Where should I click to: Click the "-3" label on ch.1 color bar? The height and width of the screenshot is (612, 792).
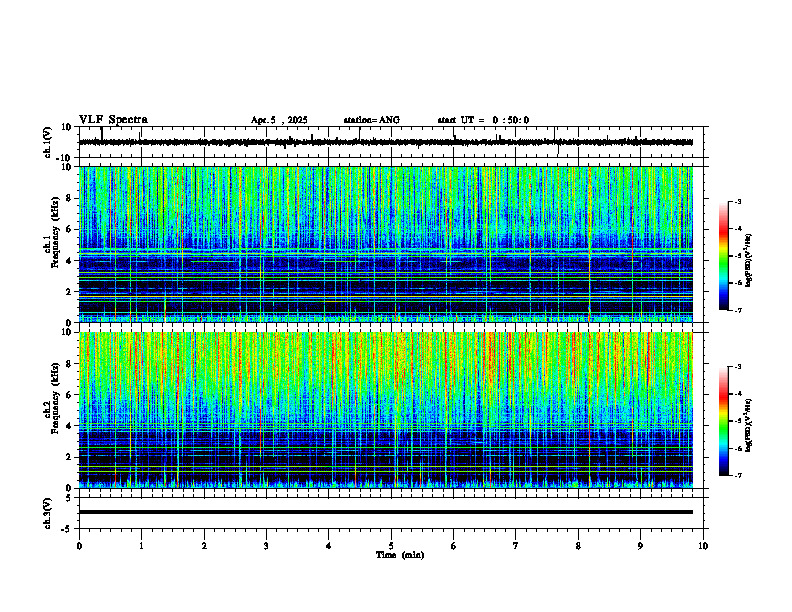coord(737,202)
